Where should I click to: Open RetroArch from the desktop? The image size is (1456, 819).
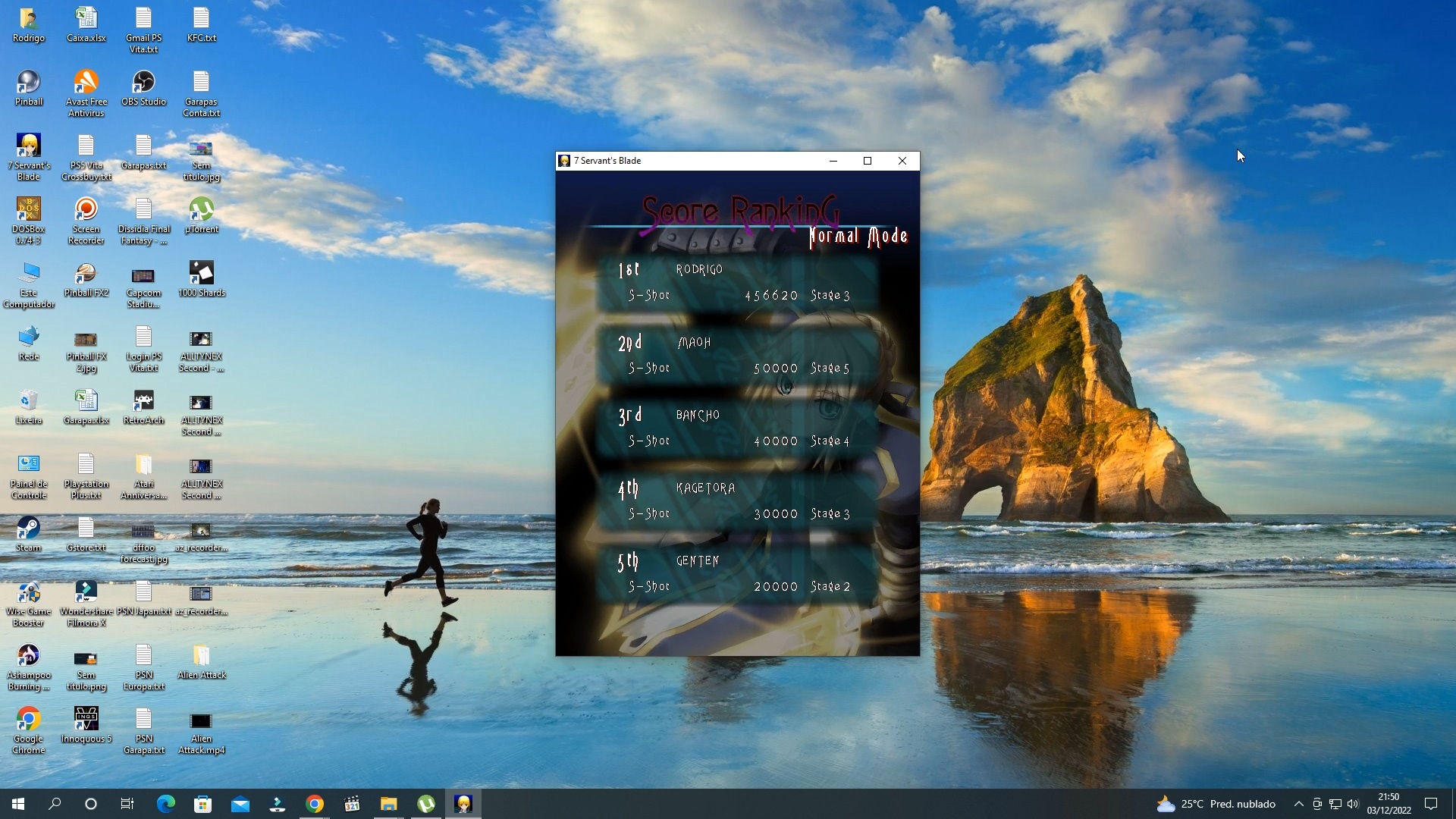[143, 401]
